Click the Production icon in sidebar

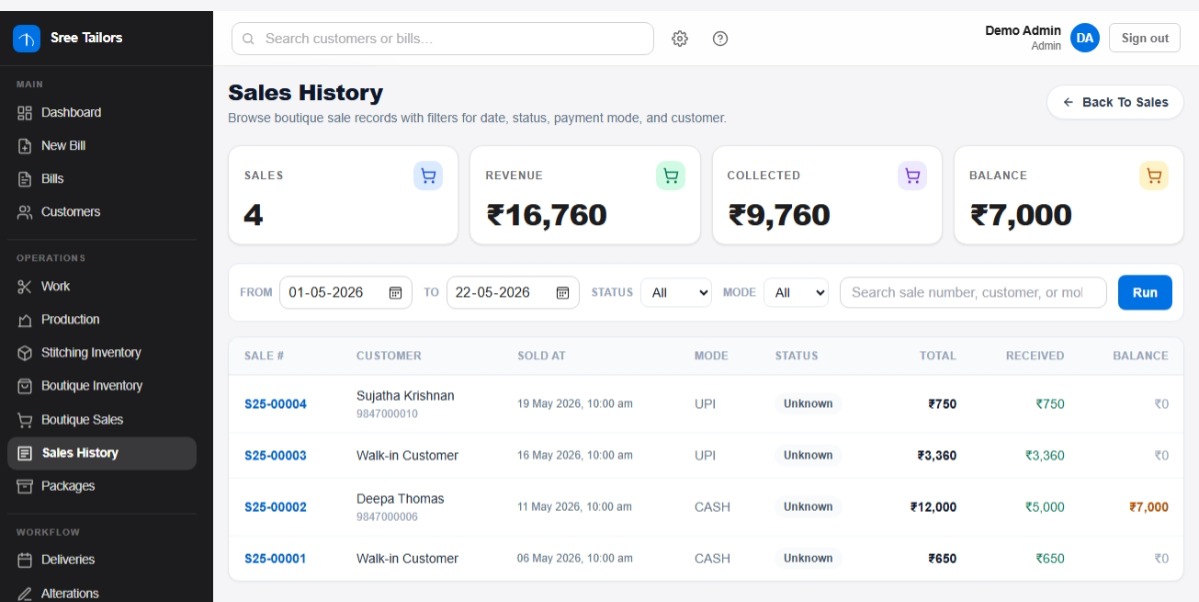tap(24, 320)
